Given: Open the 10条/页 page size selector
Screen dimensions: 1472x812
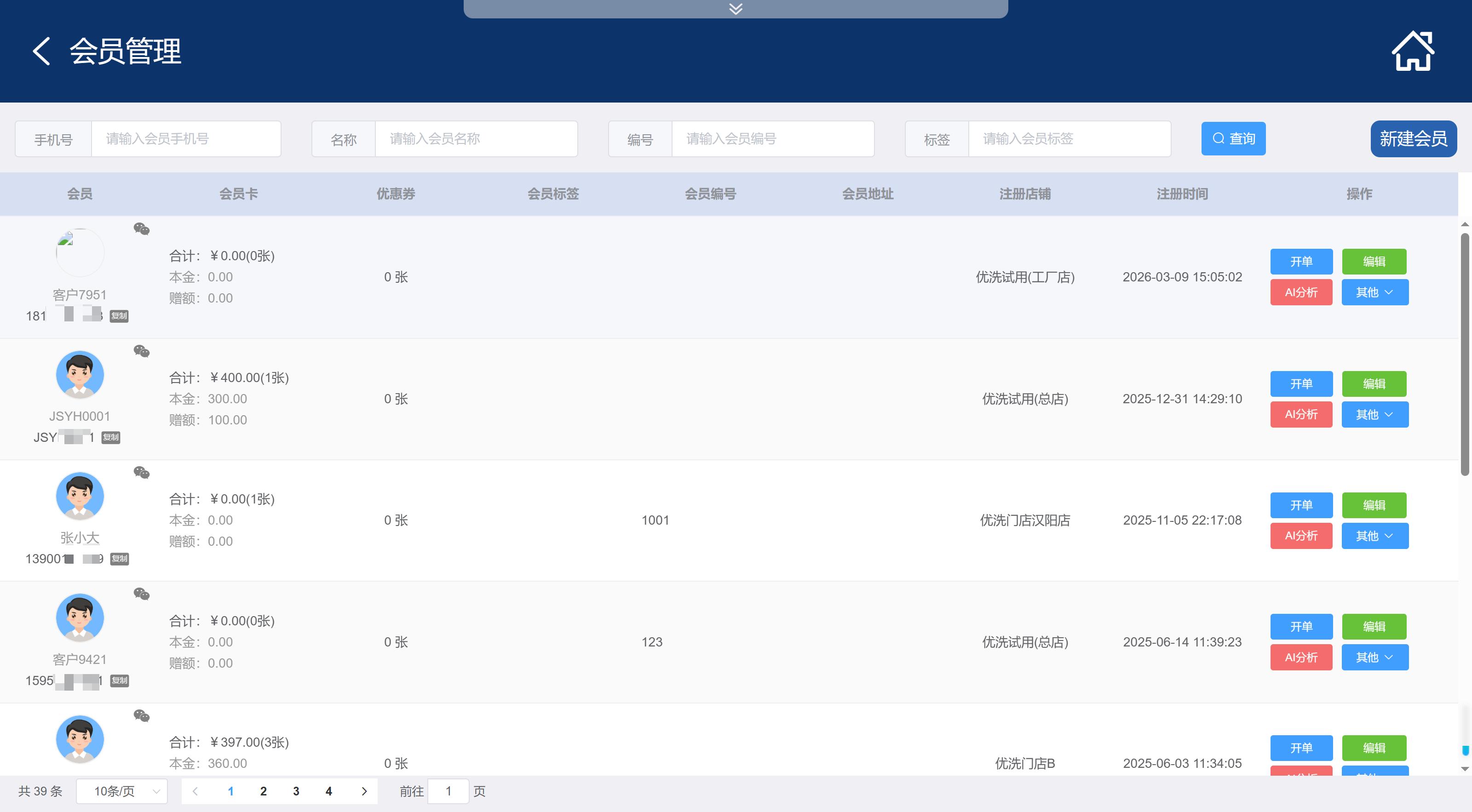Looking at the screenshot, I should [122, 791].
